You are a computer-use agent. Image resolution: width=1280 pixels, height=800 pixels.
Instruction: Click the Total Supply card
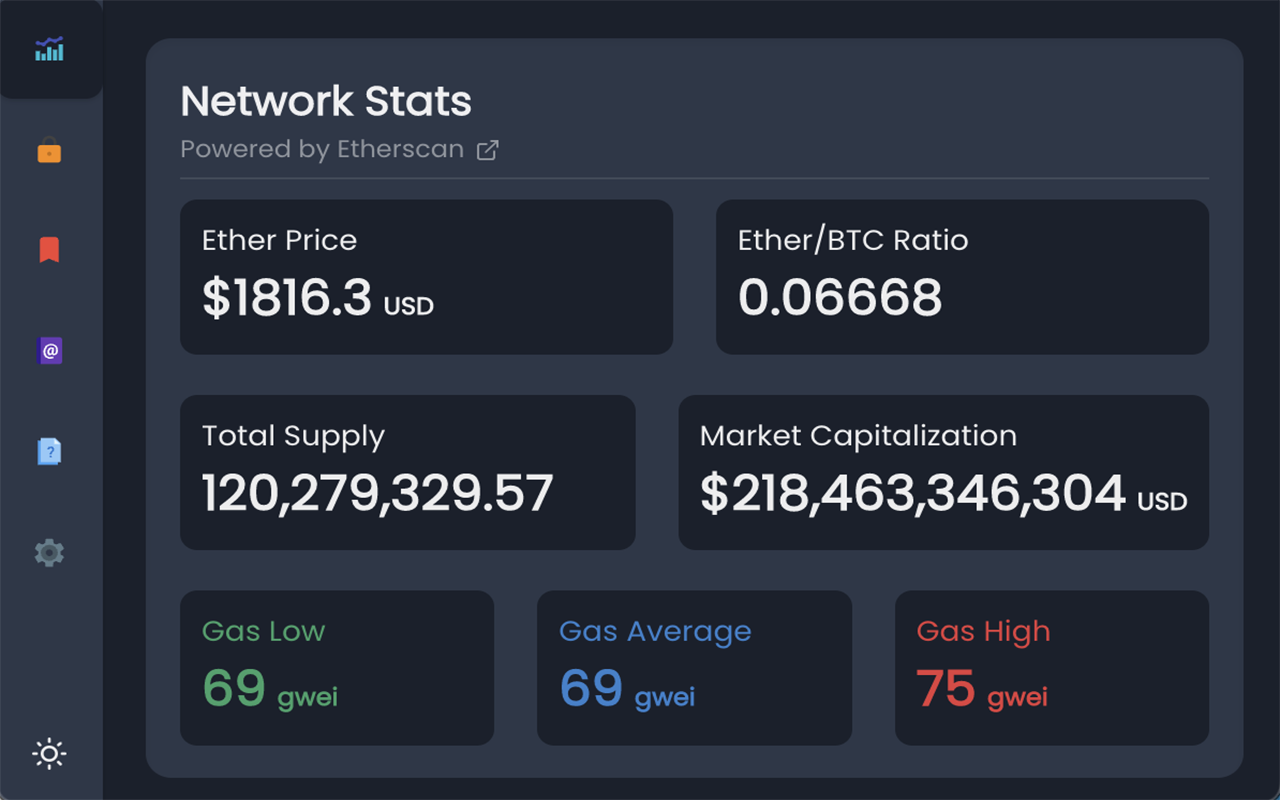(407, 472)
